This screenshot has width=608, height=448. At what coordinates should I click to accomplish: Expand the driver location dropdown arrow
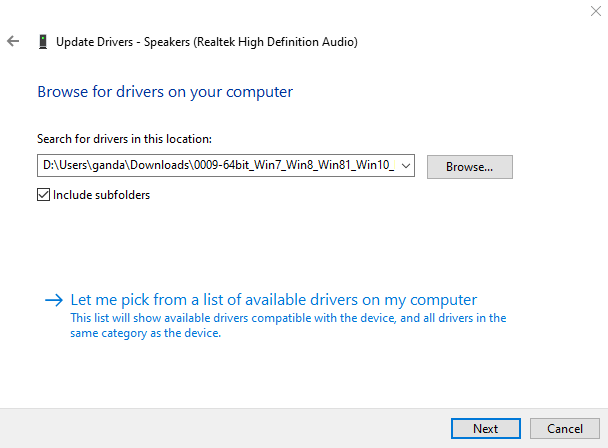(x=405, y=167)
